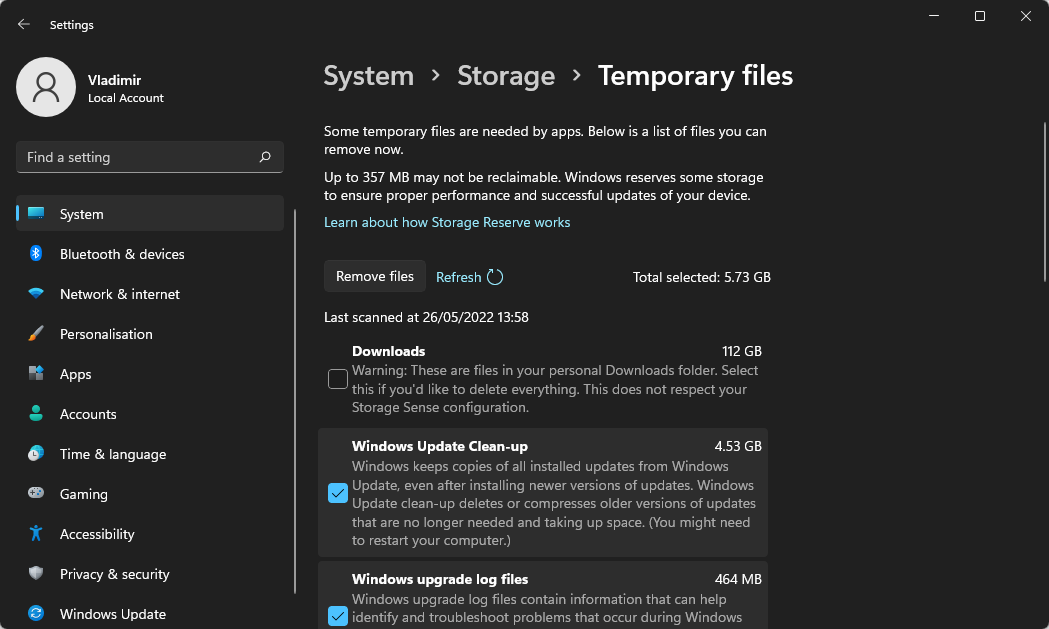The image size is (1049, 629).
Task: Click the Accessibility figure icon
Action: (36, 533)
